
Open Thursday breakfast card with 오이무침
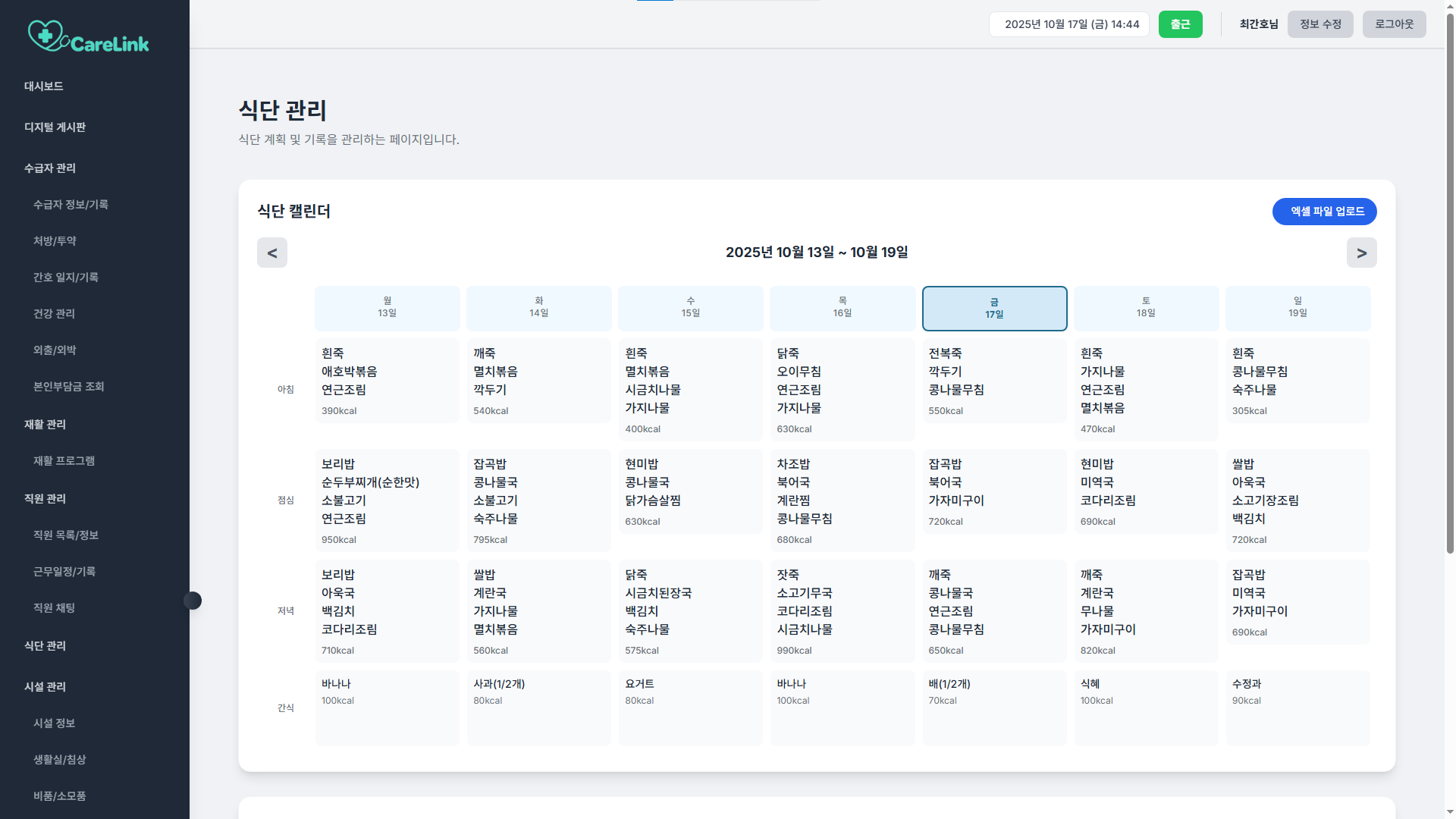click(842, 390)
